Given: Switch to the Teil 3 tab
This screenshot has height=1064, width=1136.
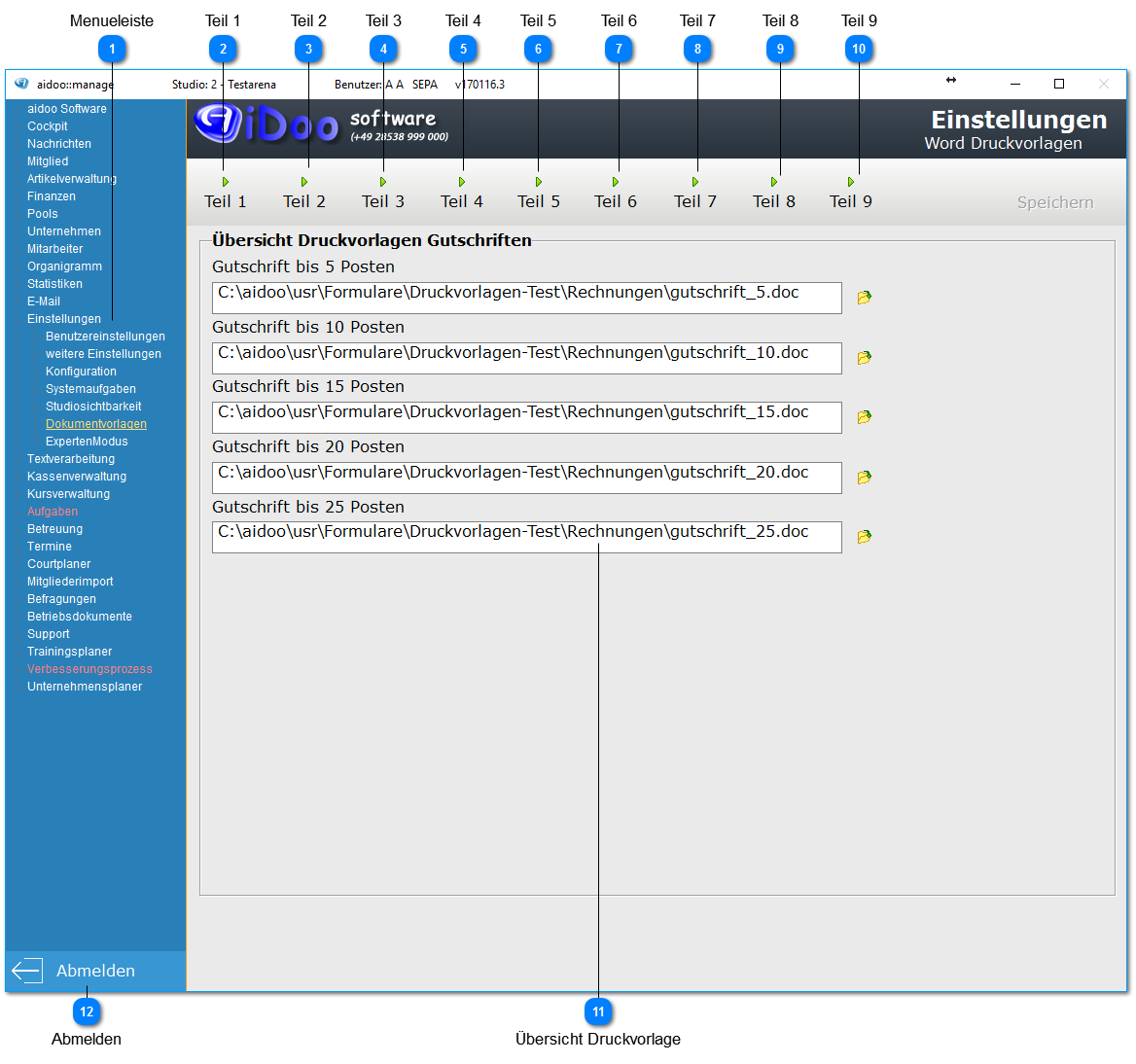Looking at the screenshot, I should click(383, 195).
